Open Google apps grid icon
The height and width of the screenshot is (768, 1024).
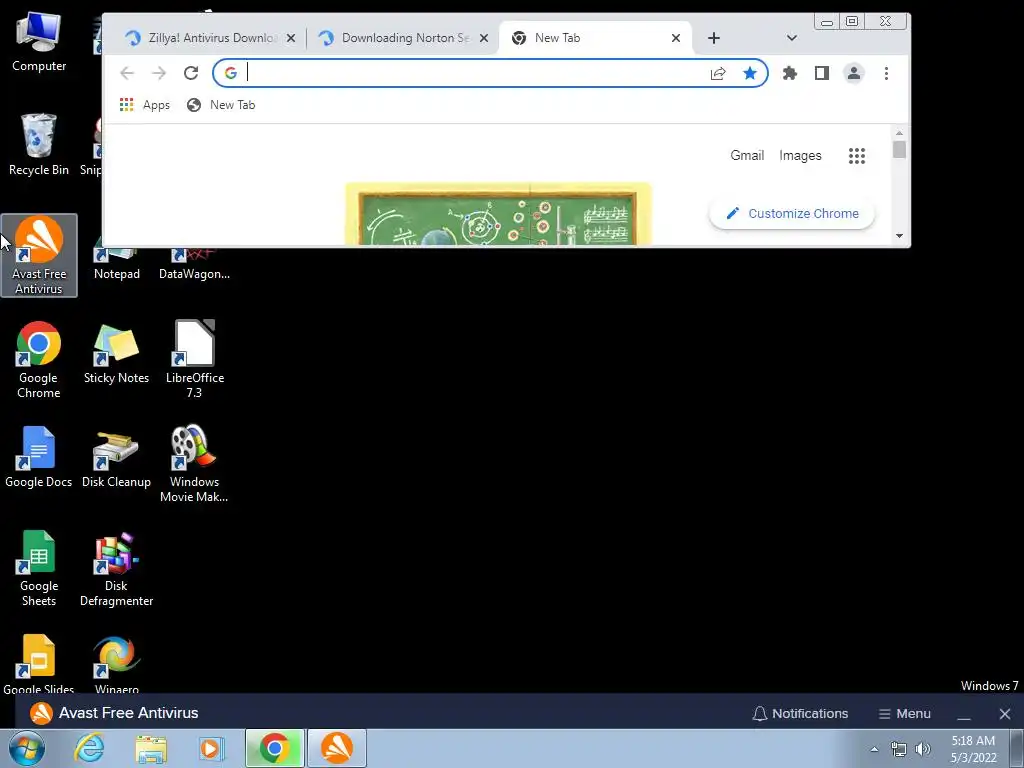[857, 155]
